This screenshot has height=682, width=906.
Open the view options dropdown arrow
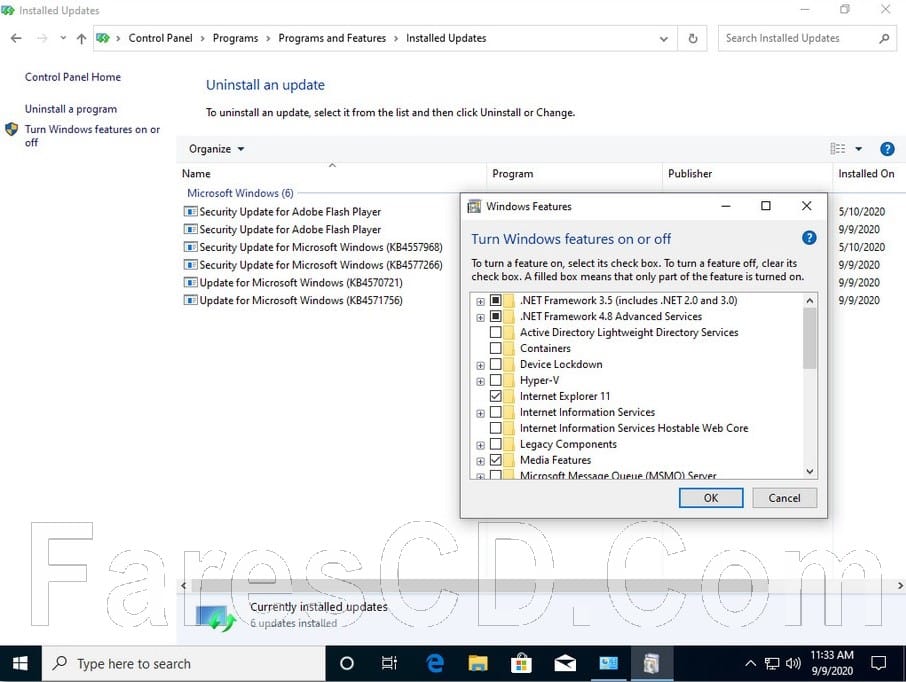(859, 149)
